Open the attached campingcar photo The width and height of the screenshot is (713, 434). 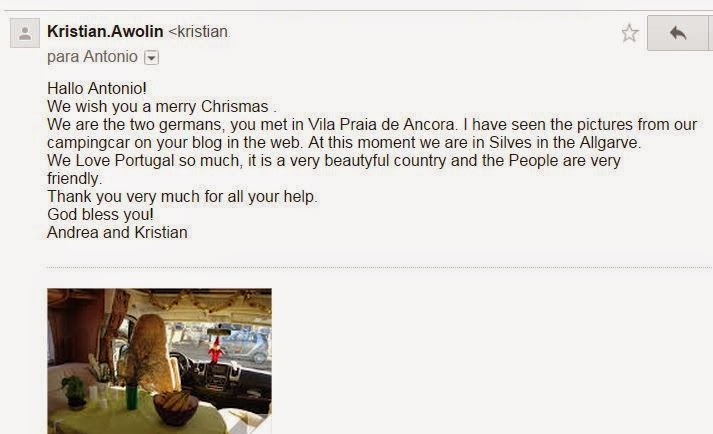pos(160,361)
